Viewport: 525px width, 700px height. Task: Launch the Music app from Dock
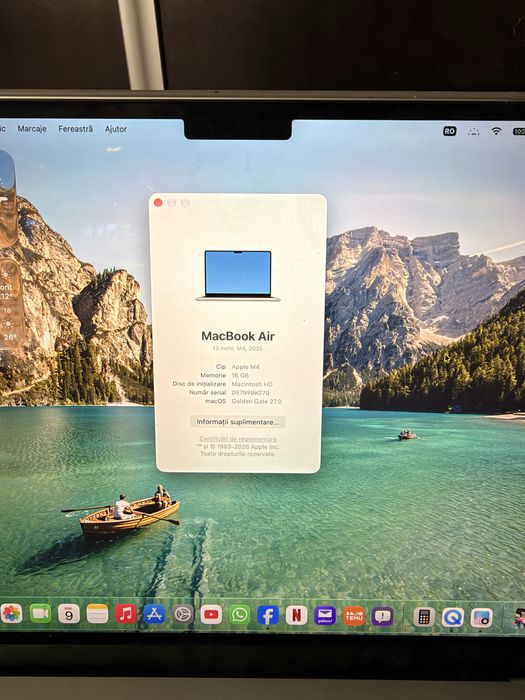pos(126,614)
